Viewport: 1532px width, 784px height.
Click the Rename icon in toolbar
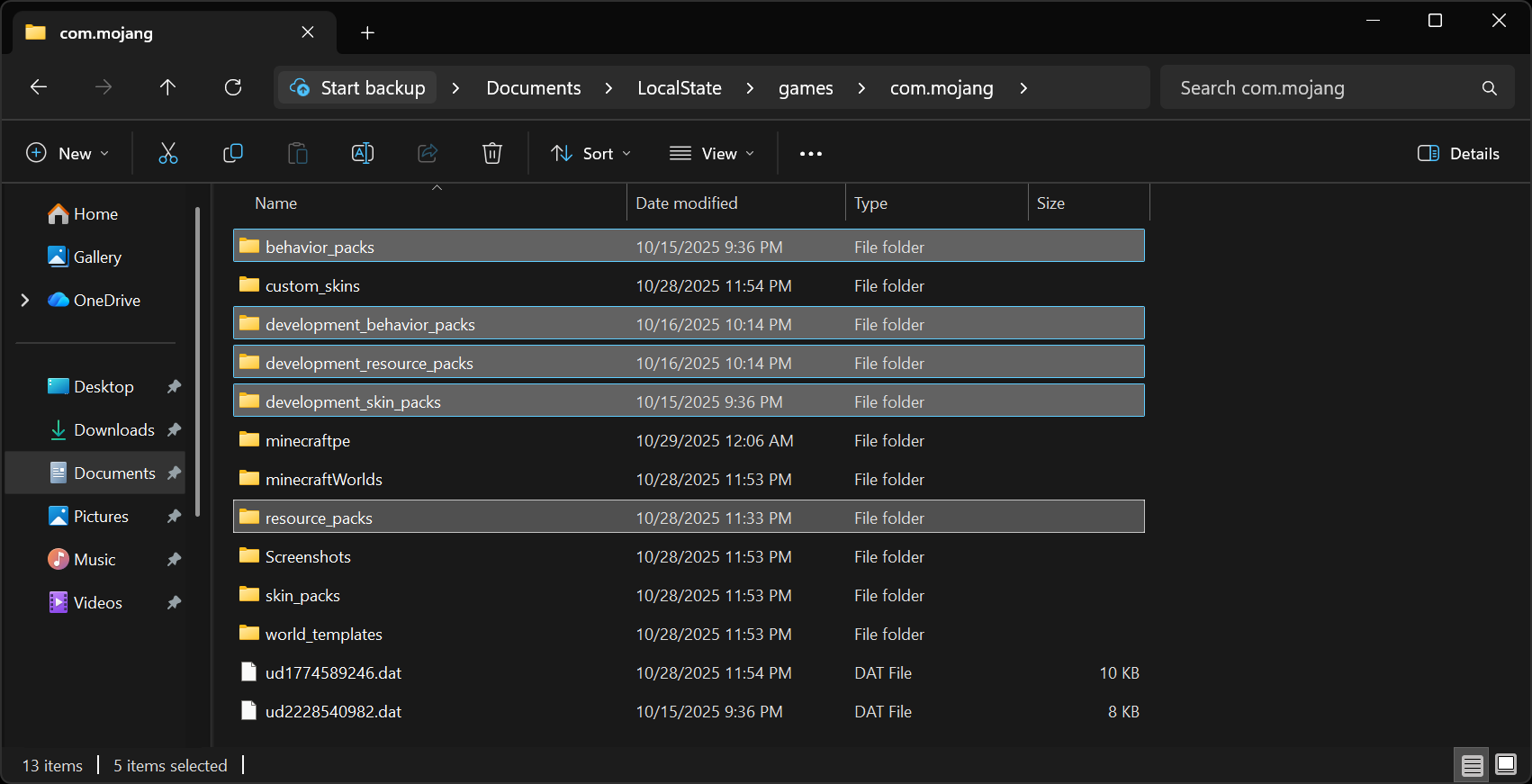pyautogui.click(x=363, y=153)
